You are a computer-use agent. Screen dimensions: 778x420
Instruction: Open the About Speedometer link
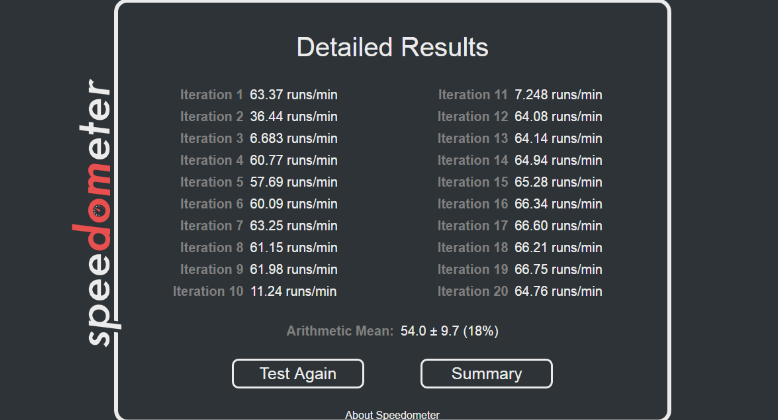[x=392, y=415]
